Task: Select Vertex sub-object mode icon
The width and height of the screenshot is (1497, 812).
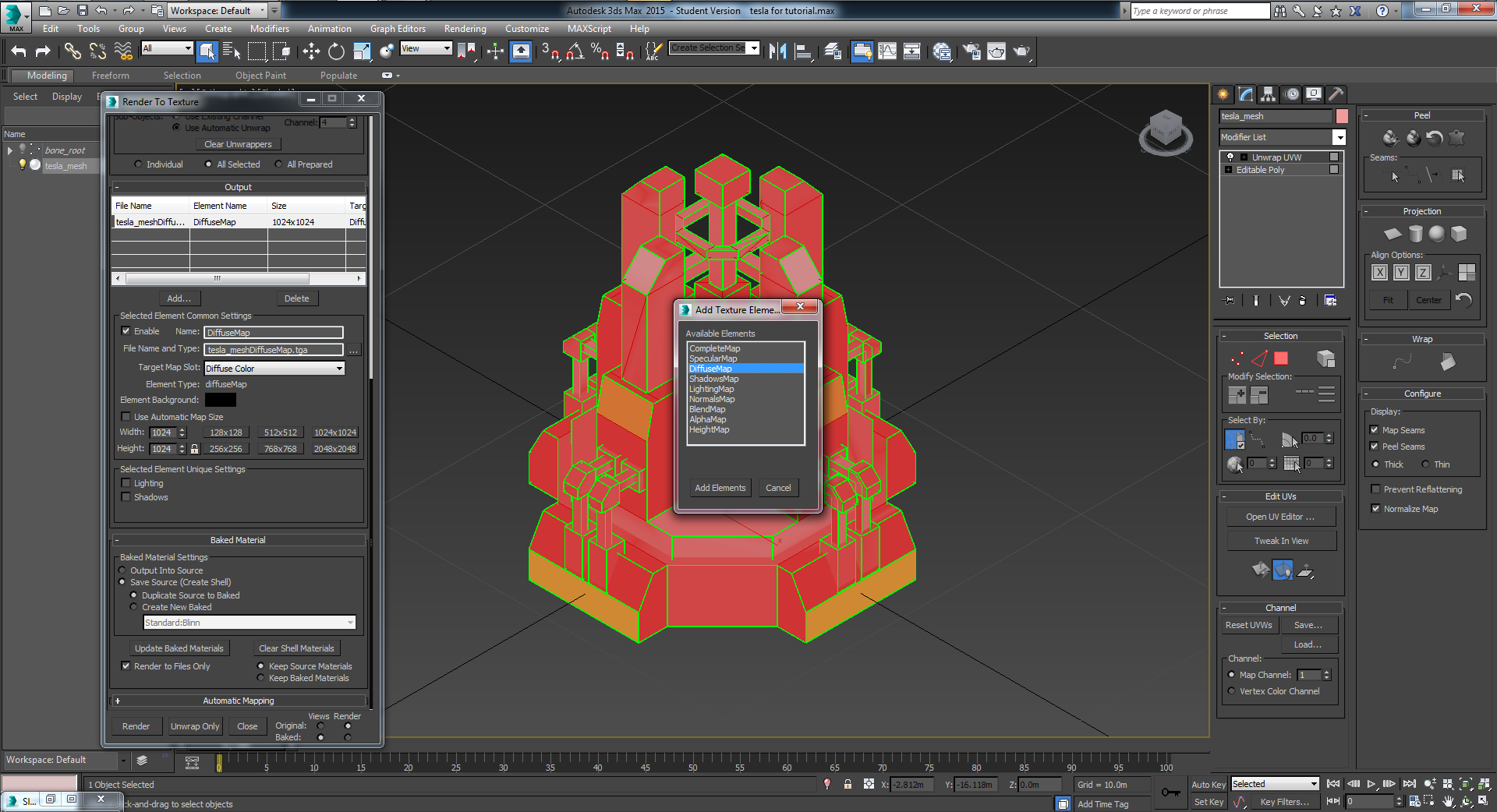Action: [x=1237, y=358]
